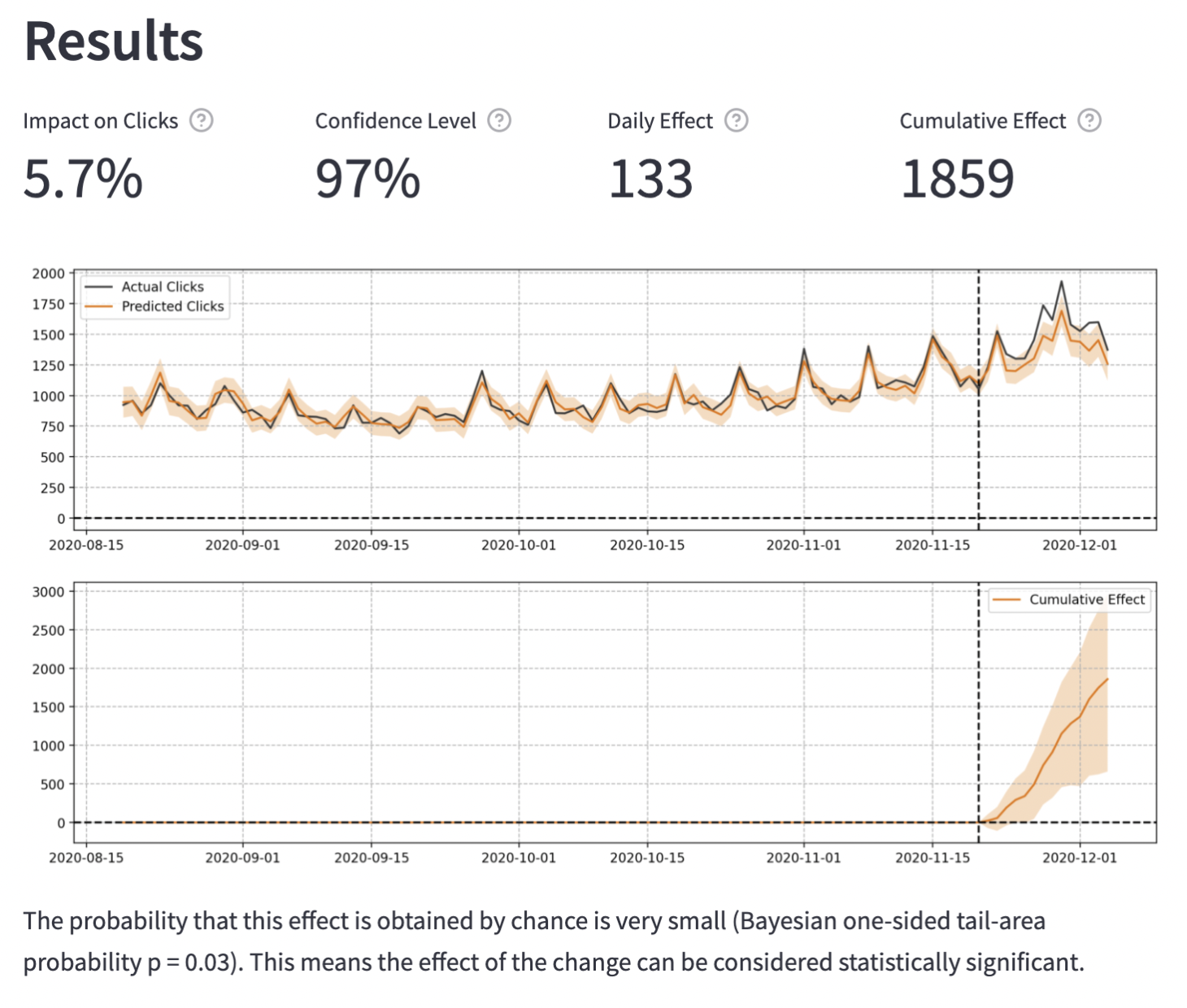1187x1008 pixels.
Task: Click the question mark next to Daily Effect
Action: (737, 120)
